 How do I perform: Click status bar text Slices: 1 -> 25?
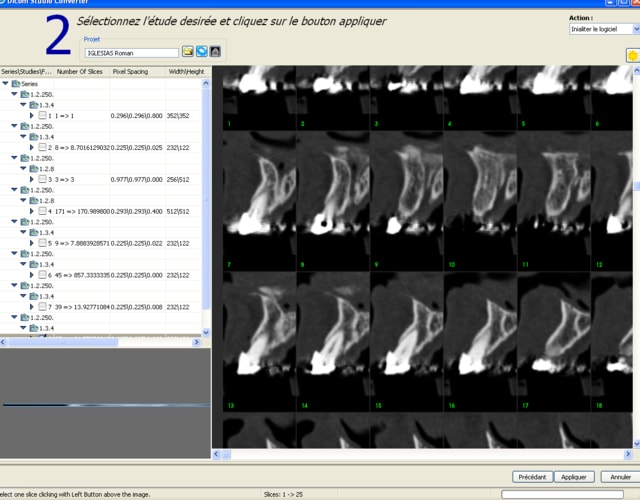click(x=283, y=494)
